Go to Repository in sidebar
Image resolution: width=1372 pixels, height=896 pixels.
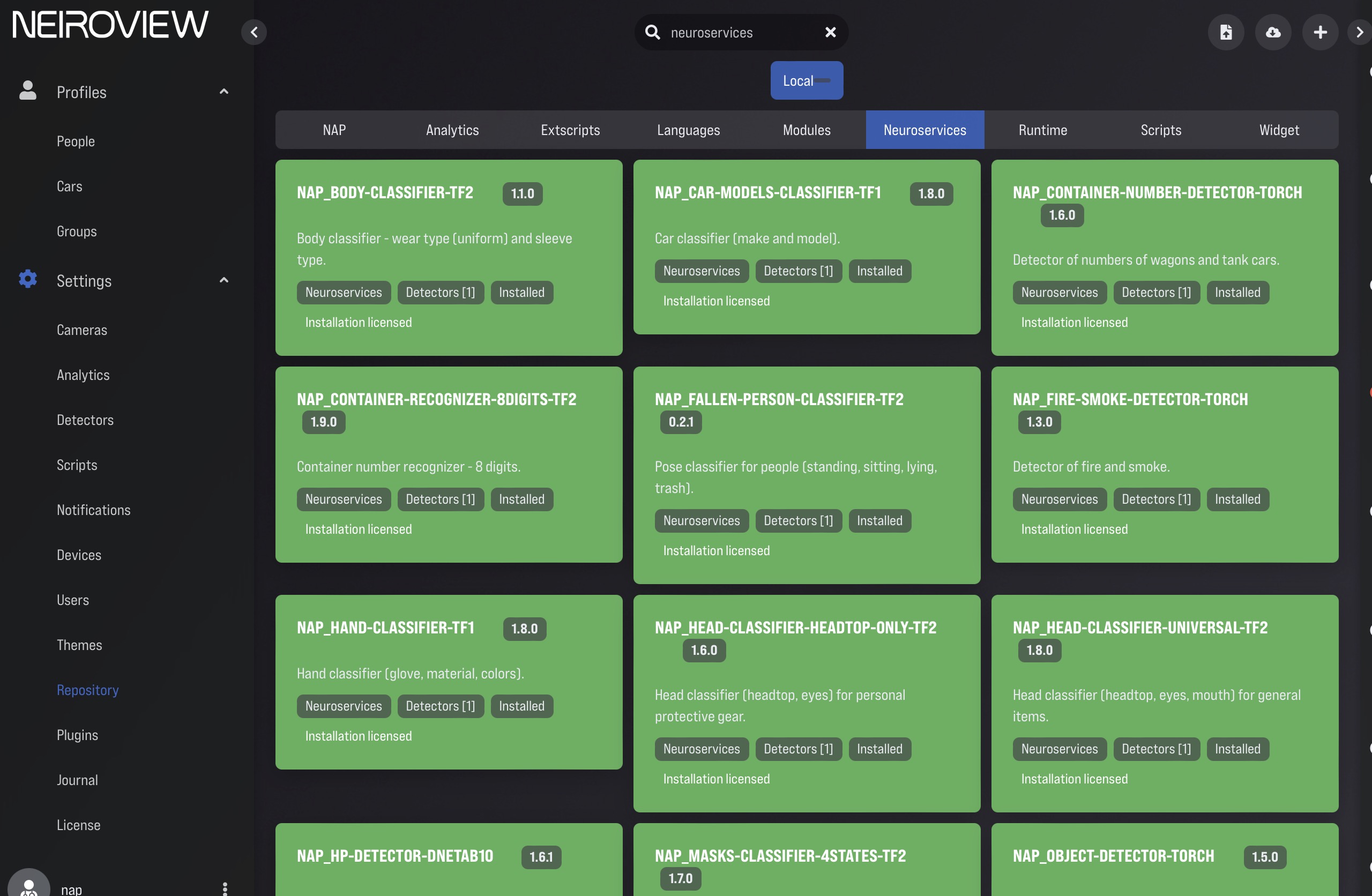click(x=87, y=690)
